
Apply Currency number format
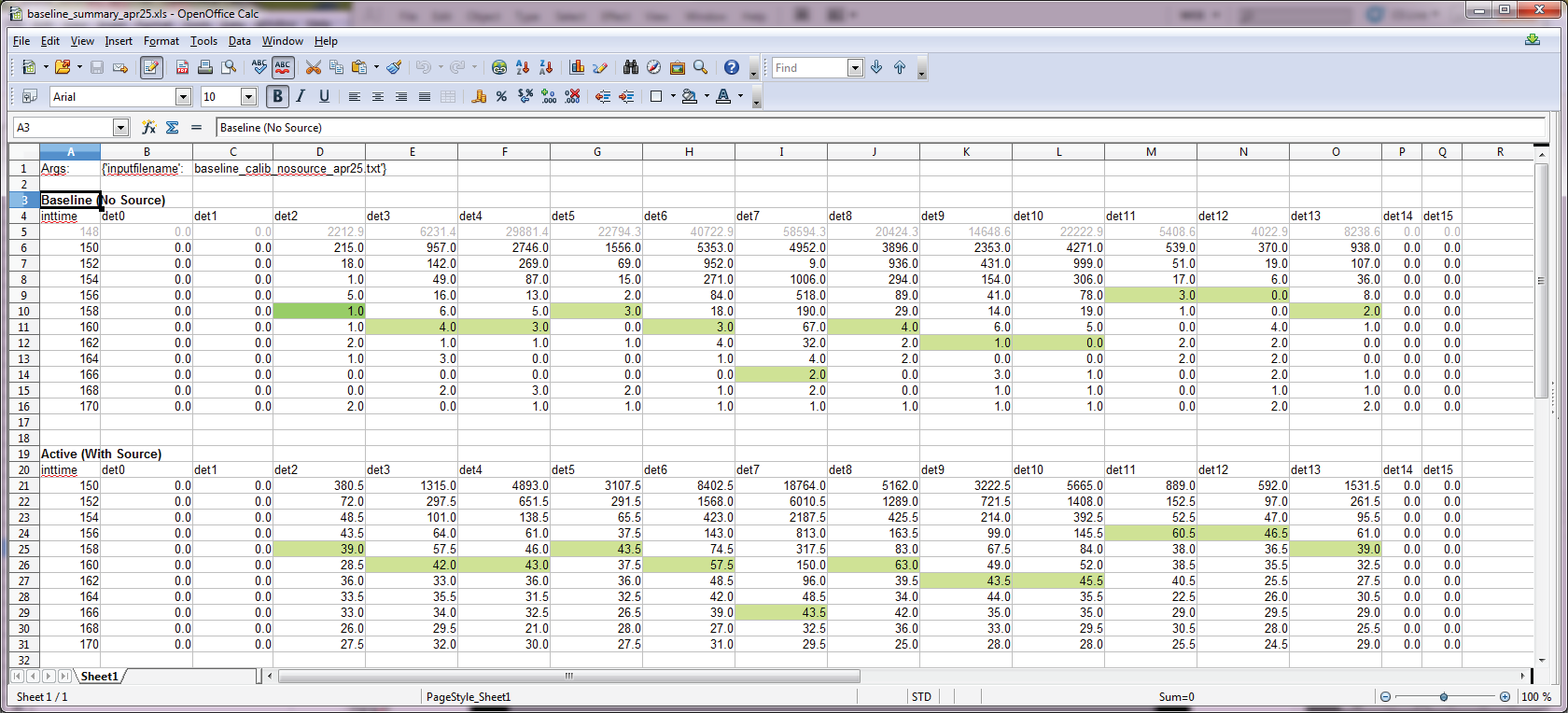click(x=479, y=96)
